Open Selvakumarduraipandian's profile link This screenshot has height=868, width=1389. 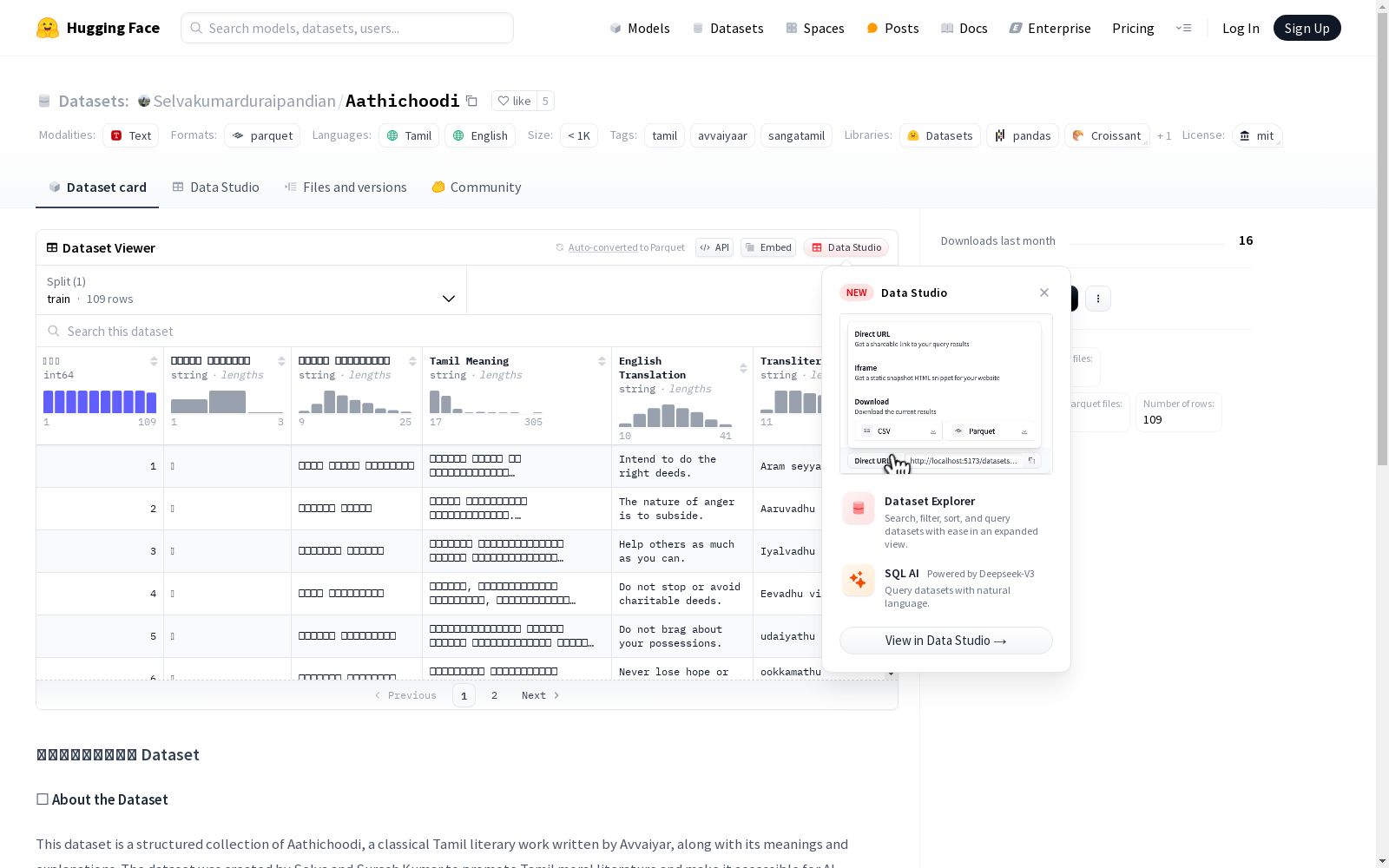point(244,101)
